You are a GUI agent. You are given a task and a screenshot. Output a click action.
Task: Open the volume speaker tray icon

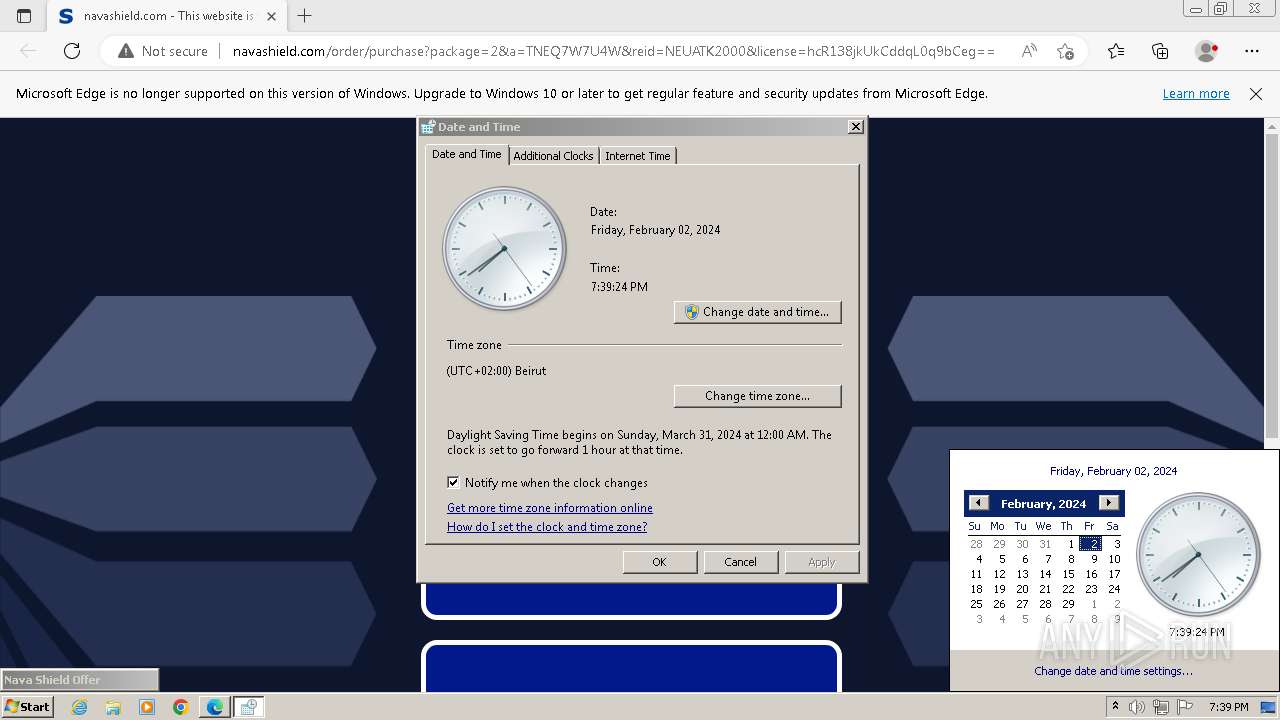(1137, 707)
